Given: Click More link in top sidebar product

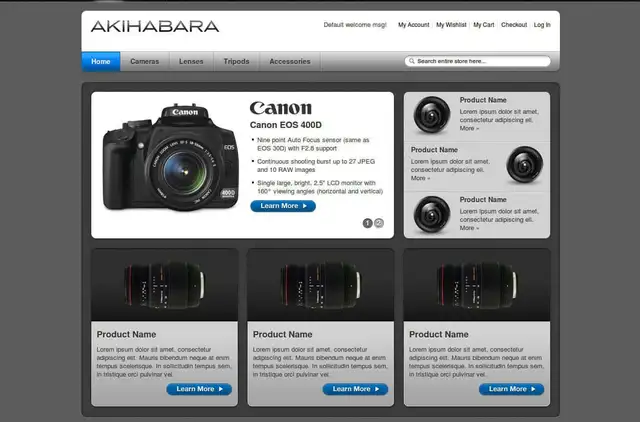Looking at the screenshot, I should (x=469, y=129).
